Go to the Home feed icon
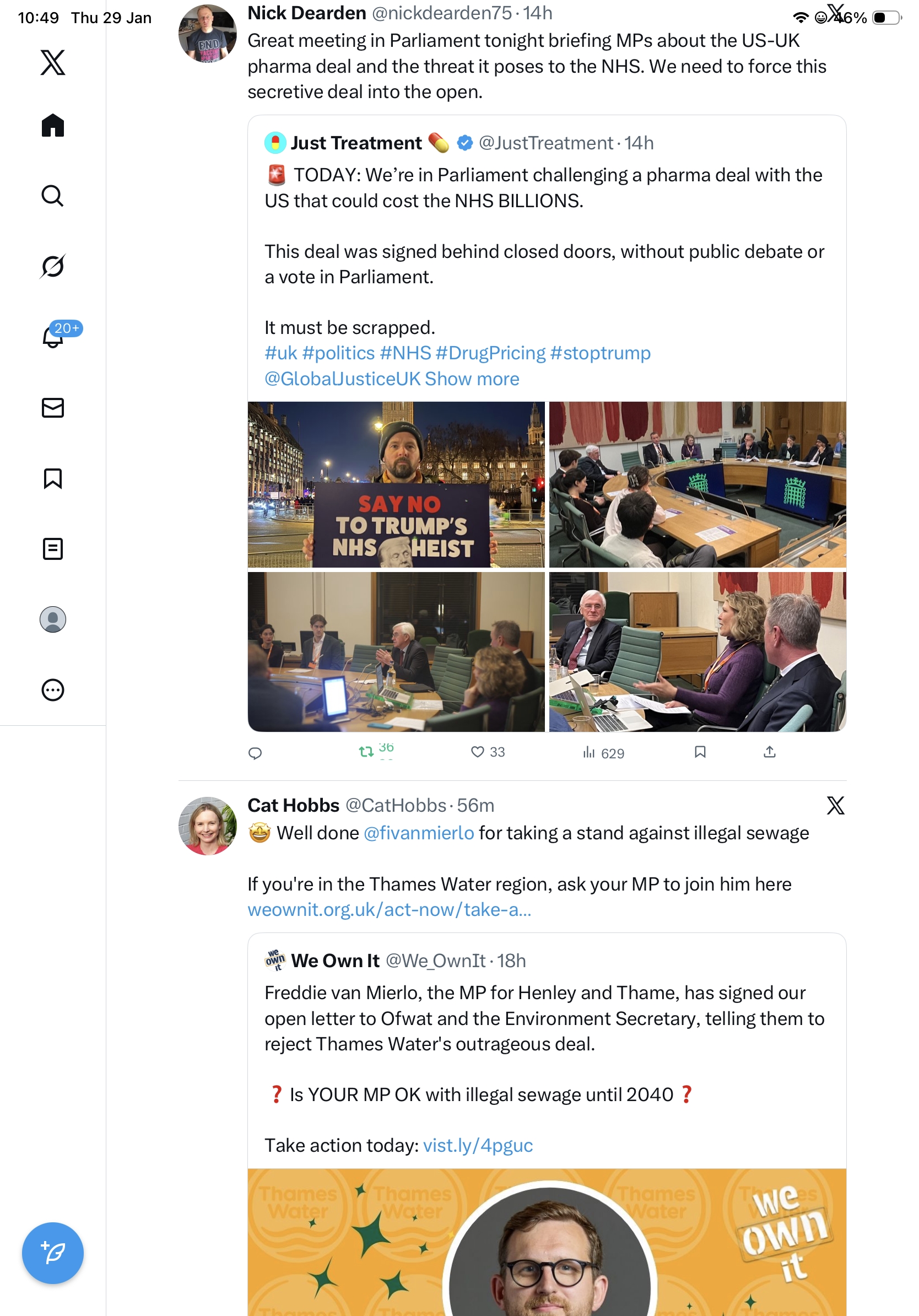 53,125
